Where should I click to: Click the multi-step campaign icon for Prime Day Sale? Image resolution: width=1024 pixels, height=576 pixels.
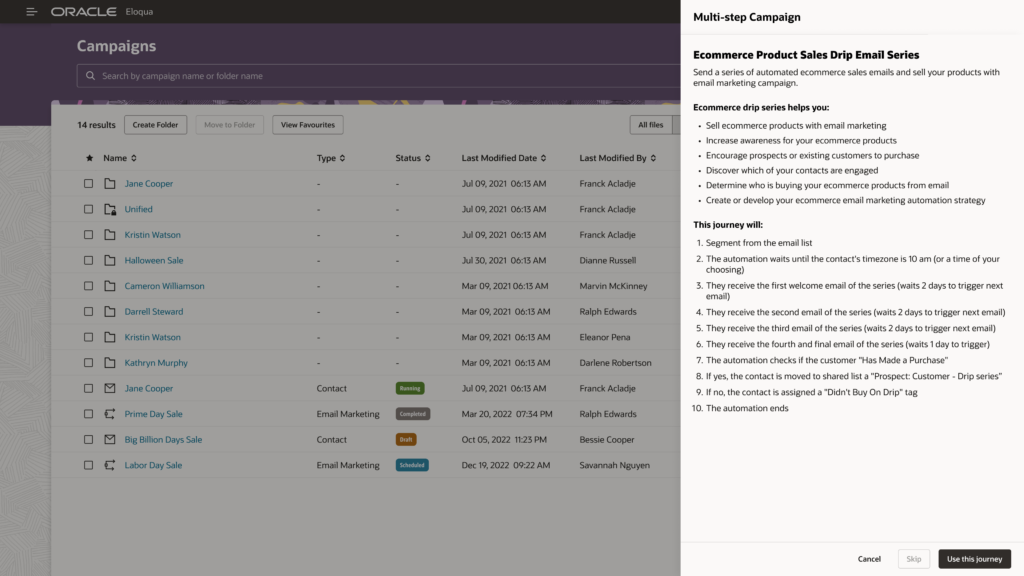110,414
